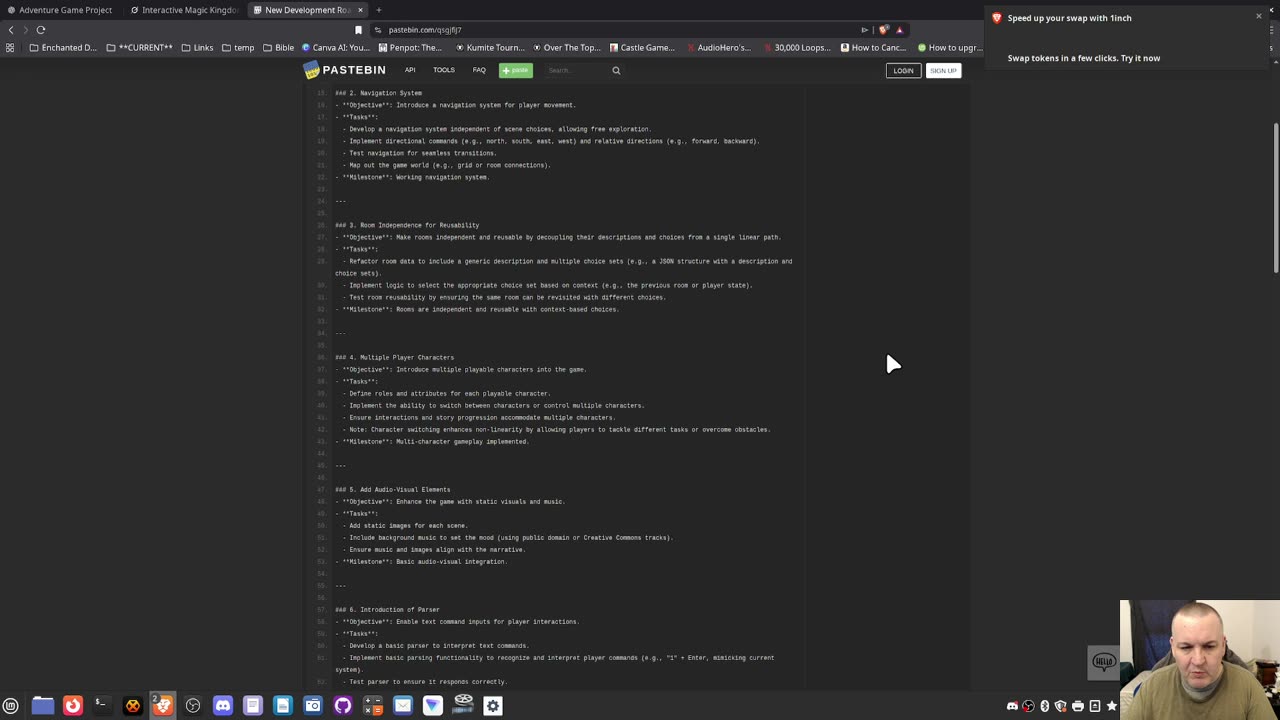Open the Penpot bookmark
Screen dimensions: 1280x720
[410, 47]
